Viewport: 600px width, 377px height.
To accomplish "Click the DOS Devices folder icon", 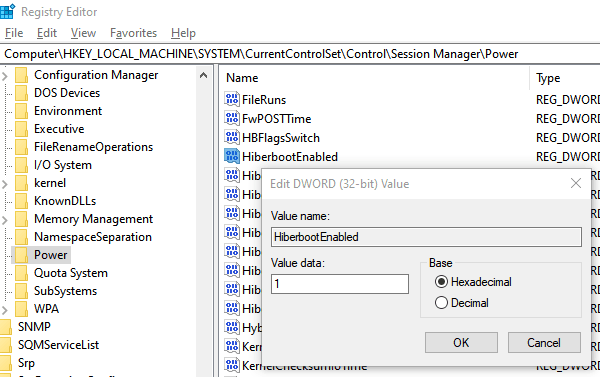I will coord(21,93).
